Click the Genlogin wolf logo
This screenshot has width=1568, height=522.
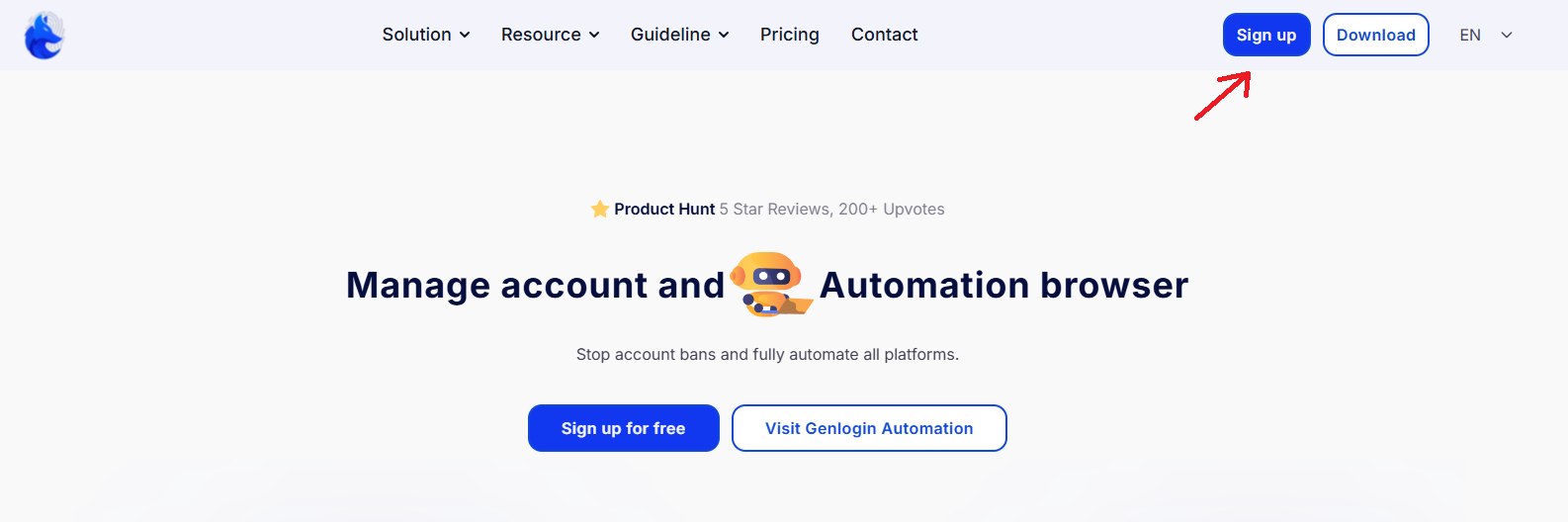click(44, 36)
